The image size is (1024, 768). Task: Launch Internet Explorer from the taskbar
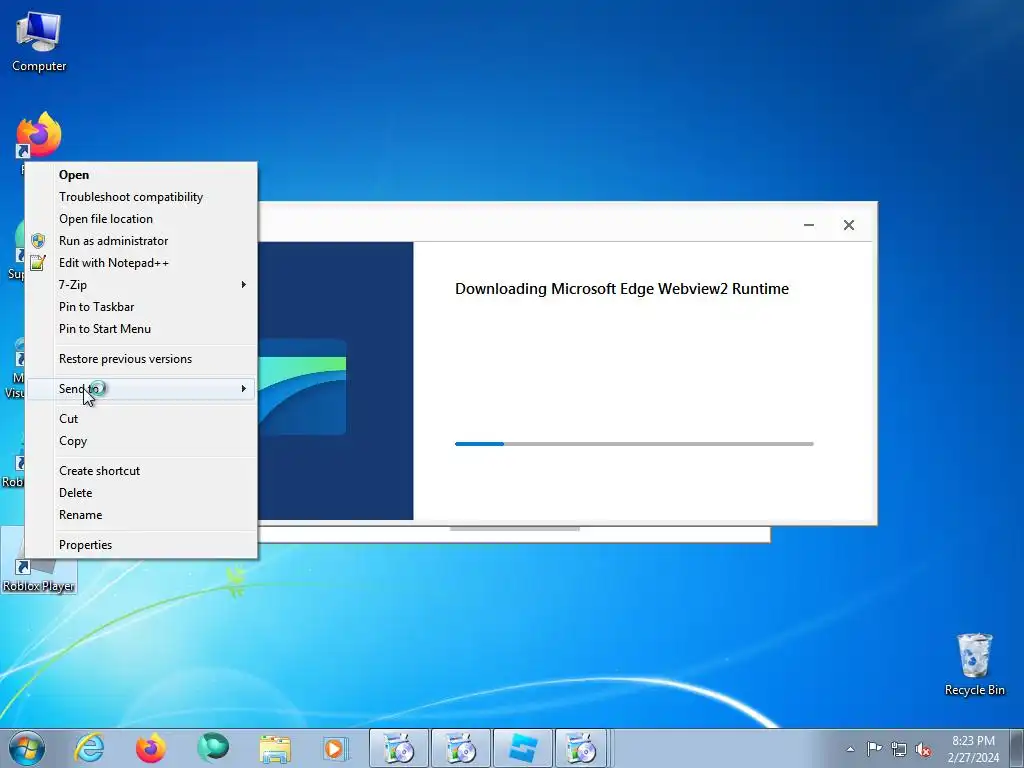click(x=89, y=748)
